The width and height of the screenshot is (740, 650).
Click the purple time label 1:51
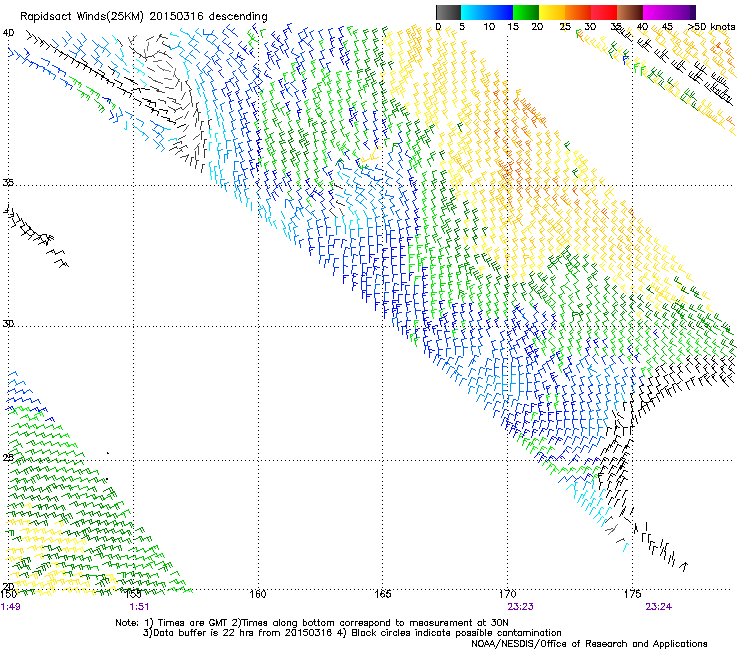139,607
